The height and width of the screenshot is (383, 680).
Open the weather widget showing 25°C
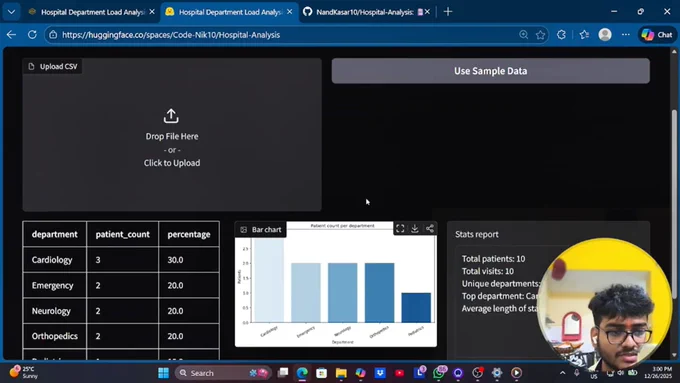(24, 372)
